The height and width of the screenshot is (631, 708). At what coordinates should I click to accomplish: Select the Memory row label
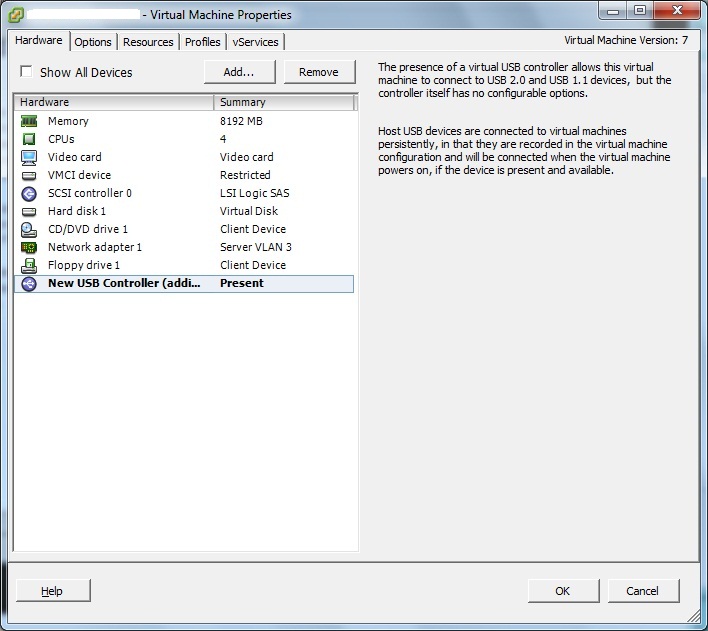68,121
